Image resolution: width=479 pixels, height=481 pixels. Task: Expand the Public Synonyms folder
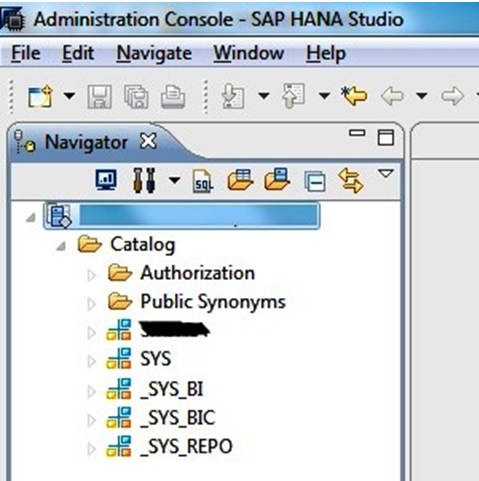91,304
